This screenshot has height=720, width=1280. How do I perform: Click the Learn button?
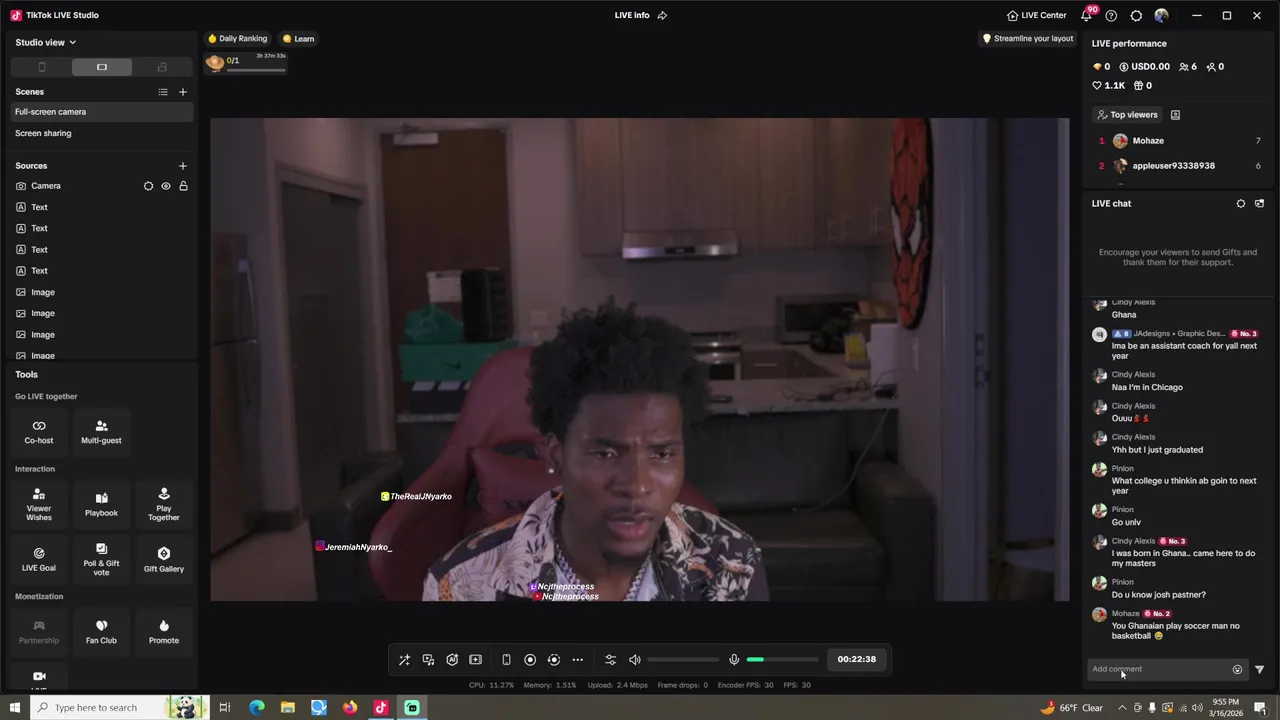point(298,39)
